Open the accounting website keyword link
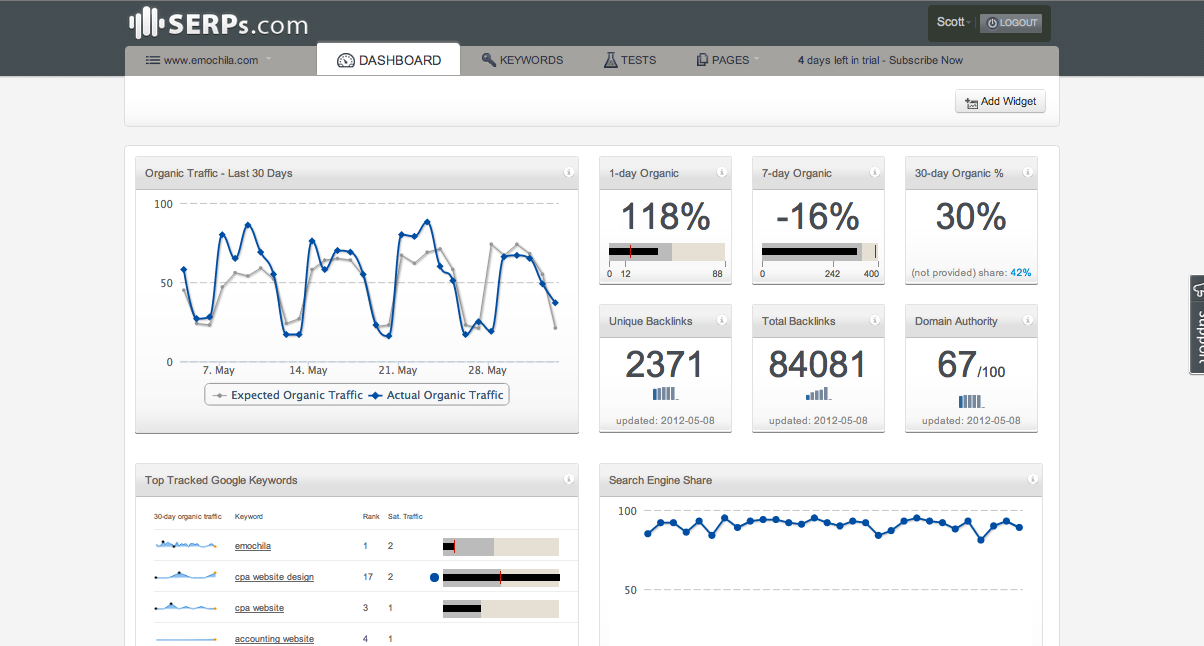Screen dimensions: 1204x646 coord(274,639)
